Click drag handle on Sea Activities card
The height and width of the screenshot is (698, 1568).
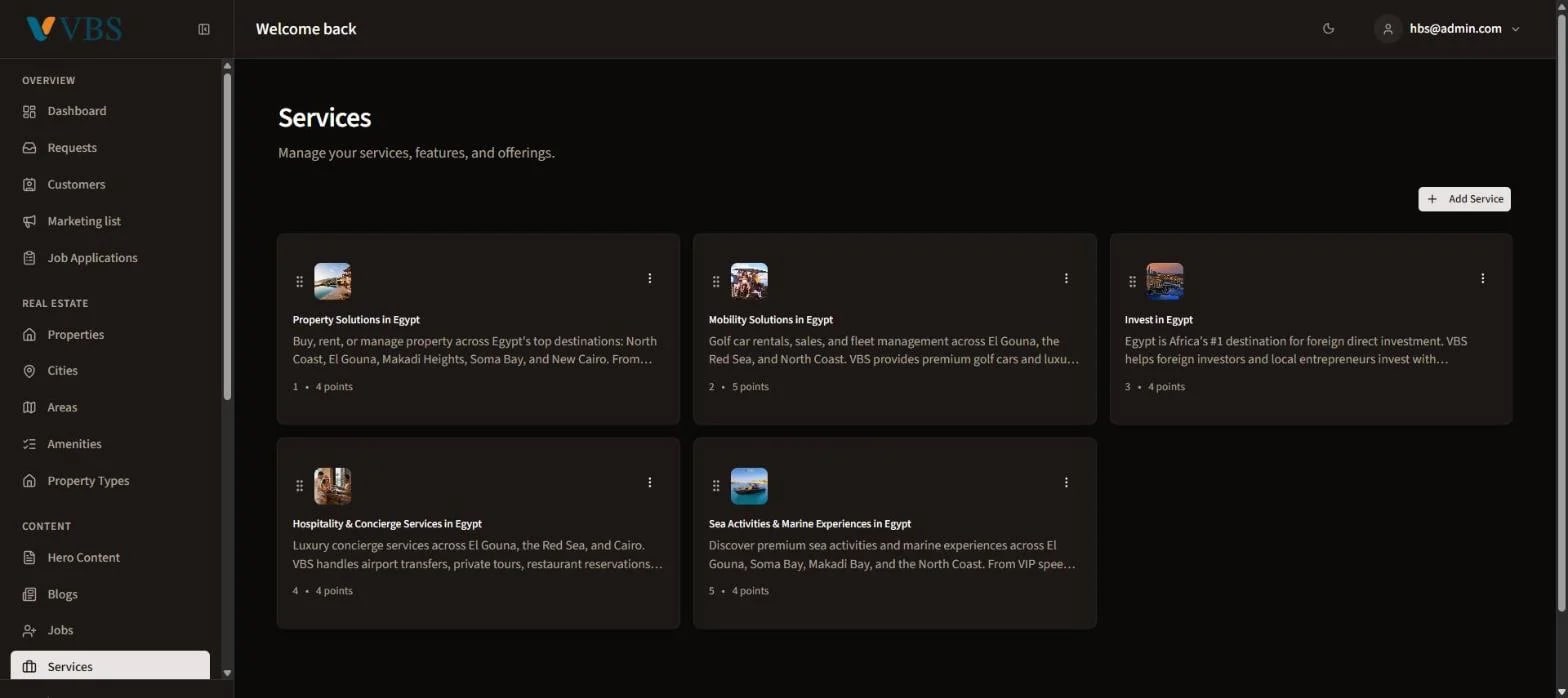pyautogui.click(x=716, y=486)
